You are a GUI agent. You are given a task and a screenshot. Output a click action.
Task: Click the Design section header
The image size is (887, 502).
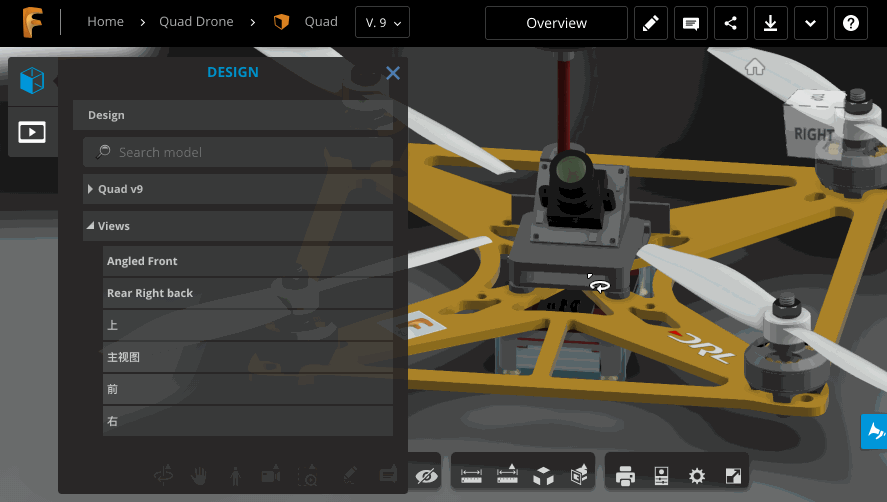(x=232, y=115)
